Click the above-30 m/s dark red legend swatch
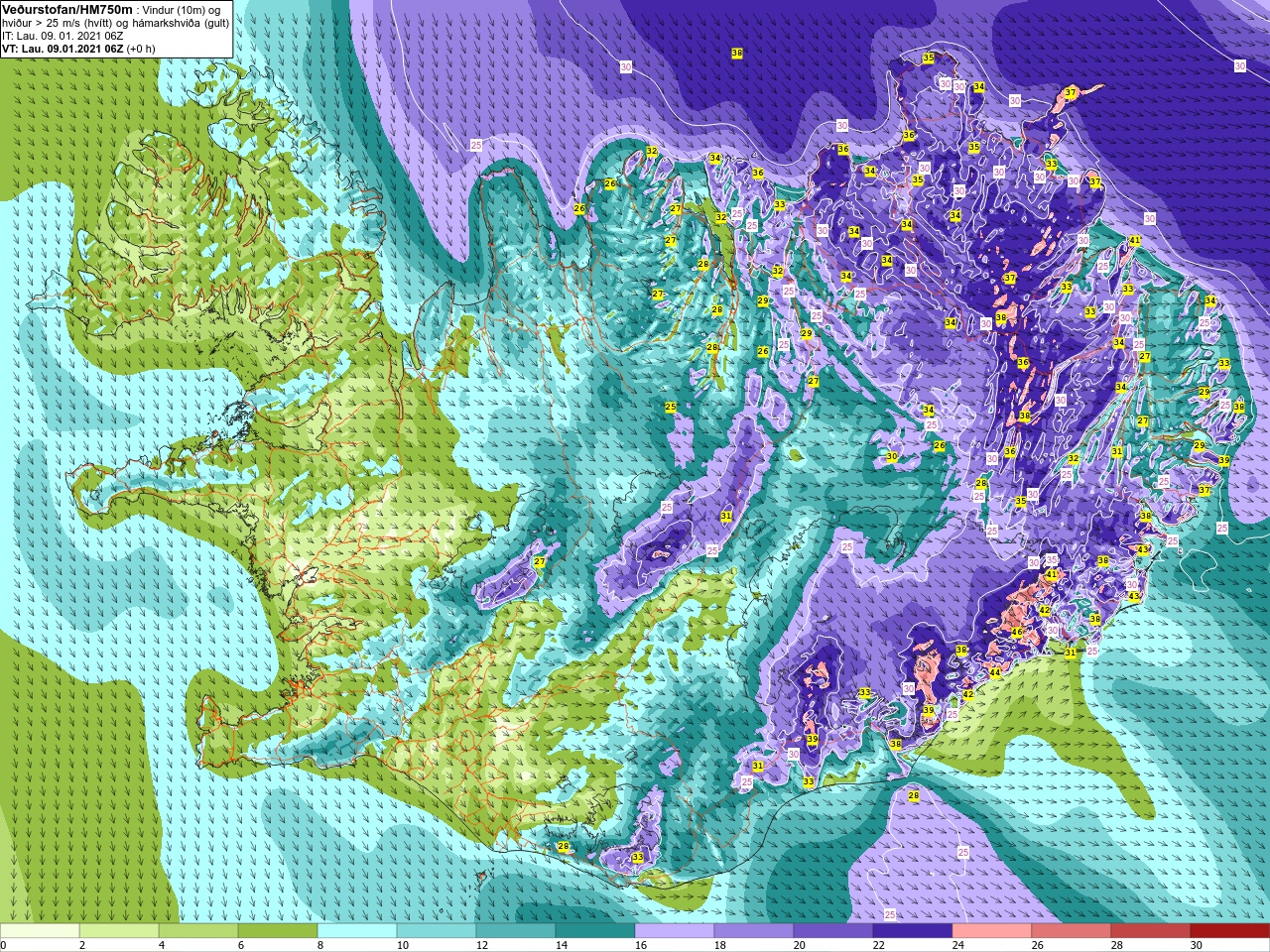Image resolution: width=1270 pixels, height=952 pixels. tap(1230, 931)
